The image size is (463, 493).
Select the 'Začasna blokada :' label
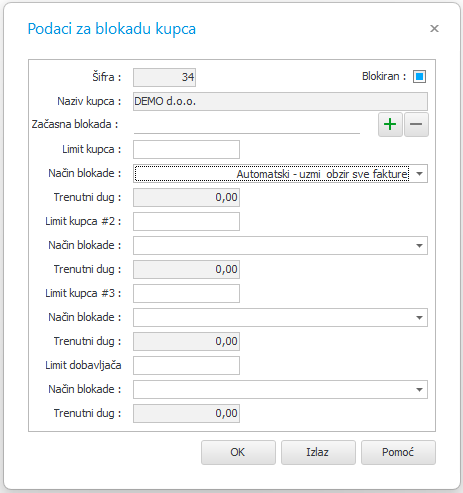[x=75, y=124]
